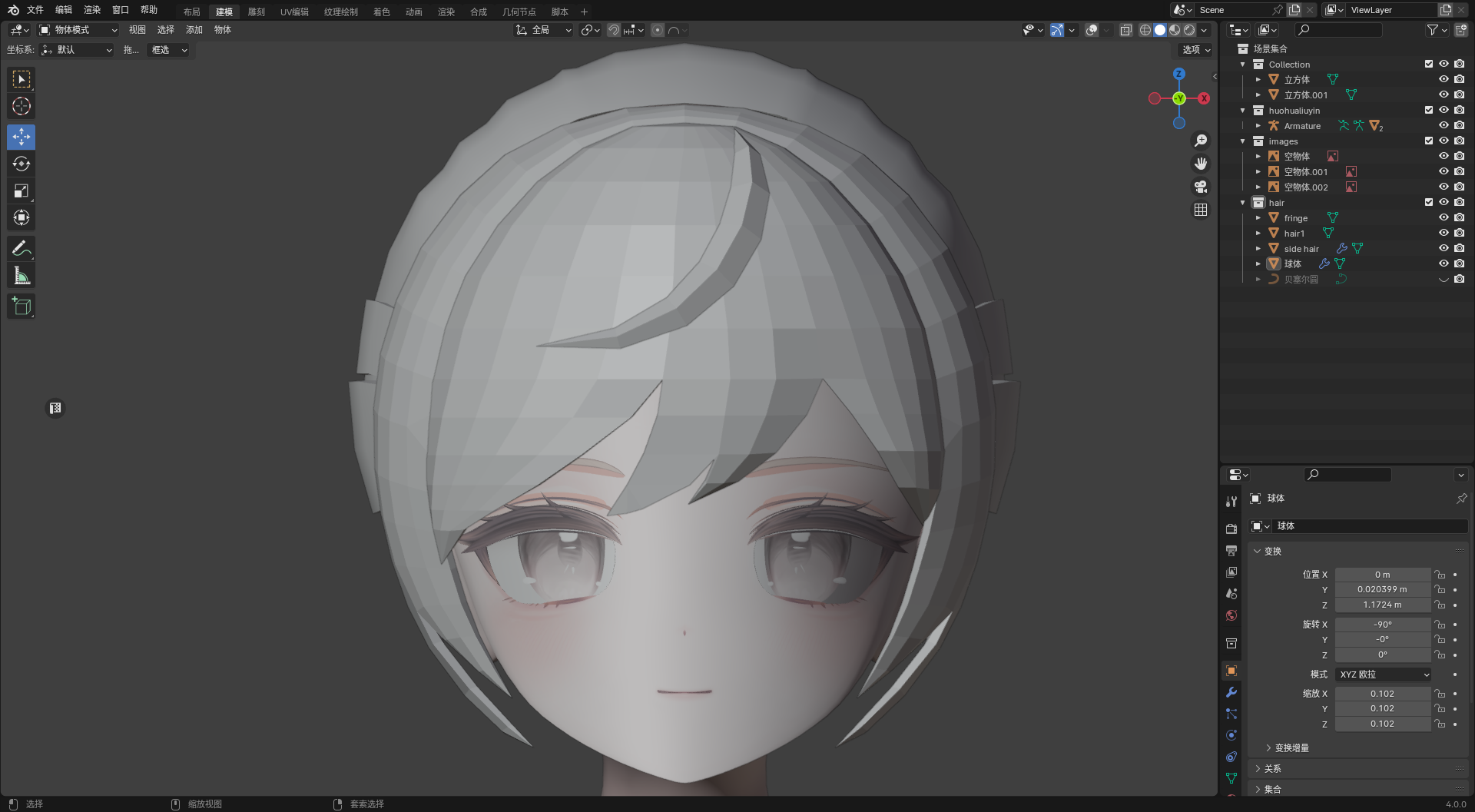Select the Rotate tool
Viewport: 1475px width, 812px height.
22,164
